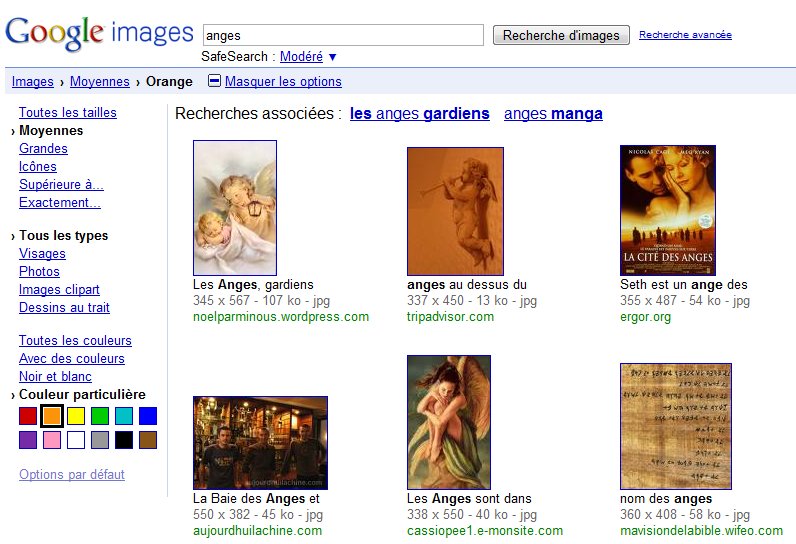Click cassiopee1.e-monsite.com source text
This screenshot has height=544, width=796.
485,531
